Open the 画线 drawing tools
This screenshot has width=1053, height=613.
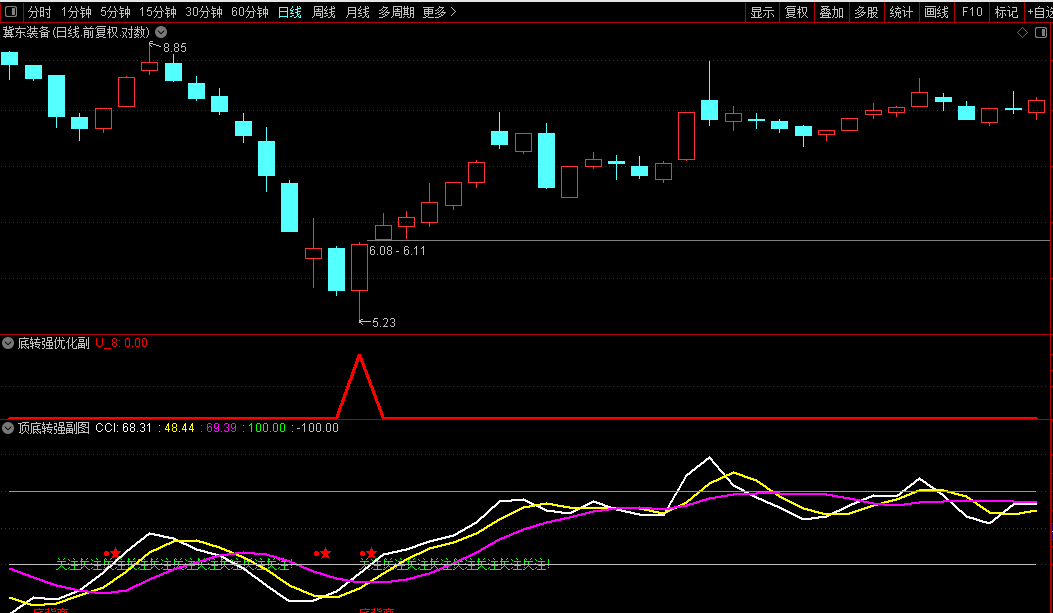[936, 12]
